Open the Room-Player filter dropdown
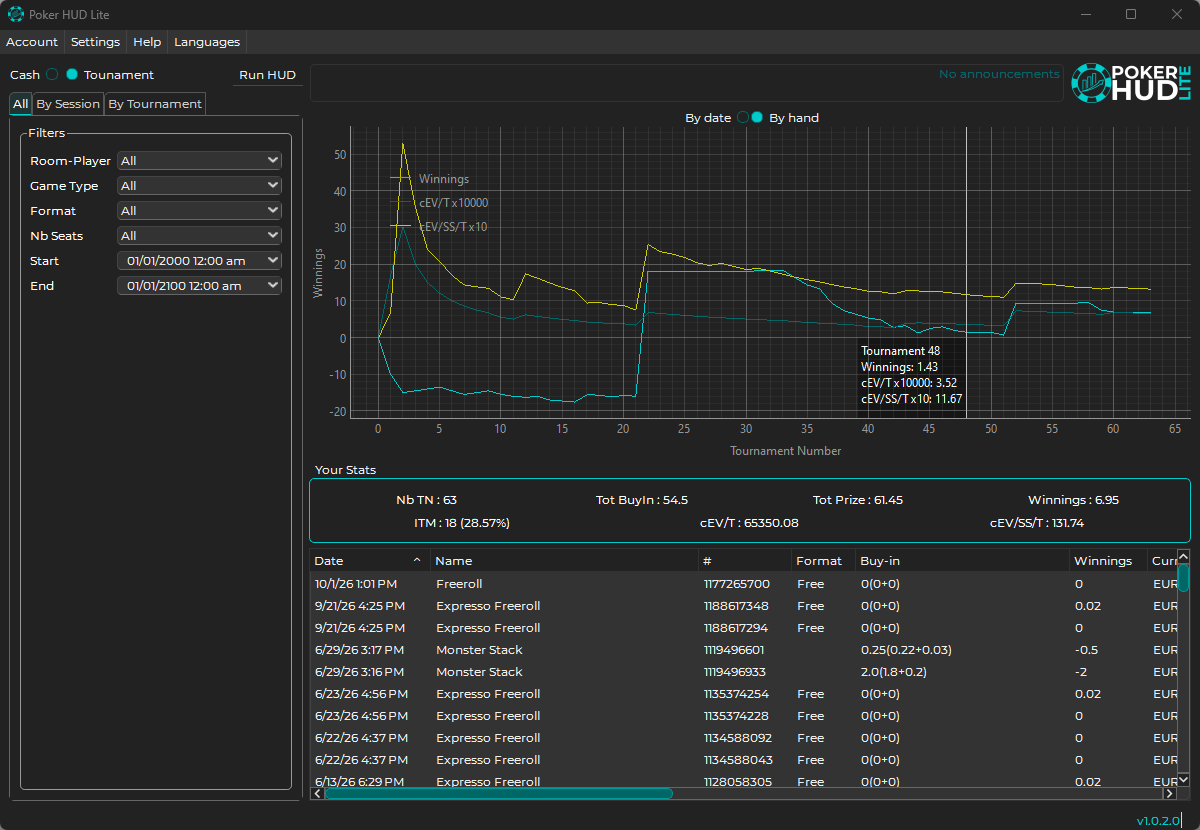The width and height of the screenshot is (1200, 830). [199, 161]
